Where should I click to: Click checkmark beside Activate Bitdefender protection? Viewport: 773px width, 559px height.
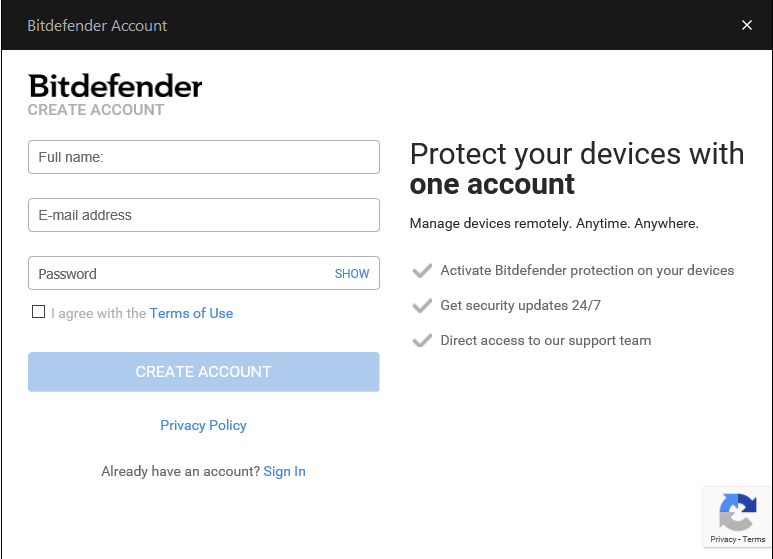pyautogui.click(x=422, y=270)
